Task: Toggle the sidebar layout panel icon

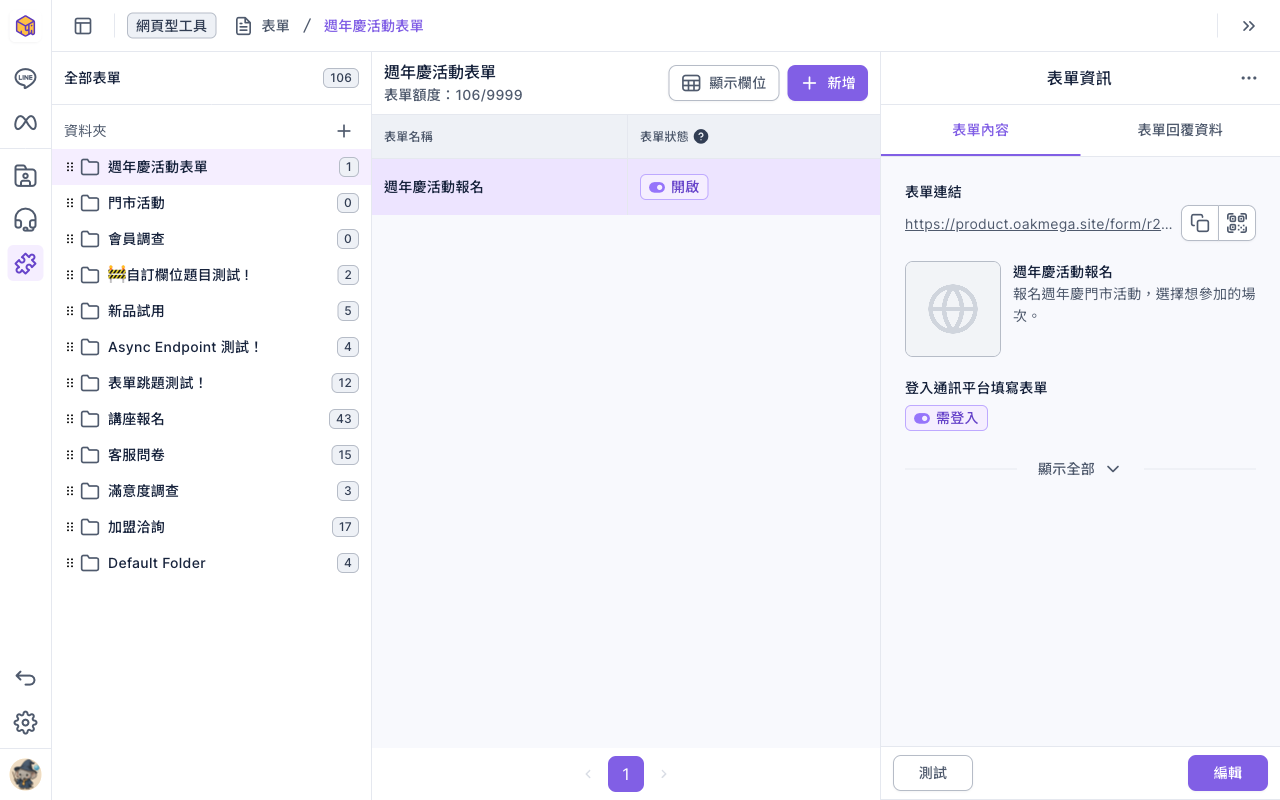Action: pos(83,26)
